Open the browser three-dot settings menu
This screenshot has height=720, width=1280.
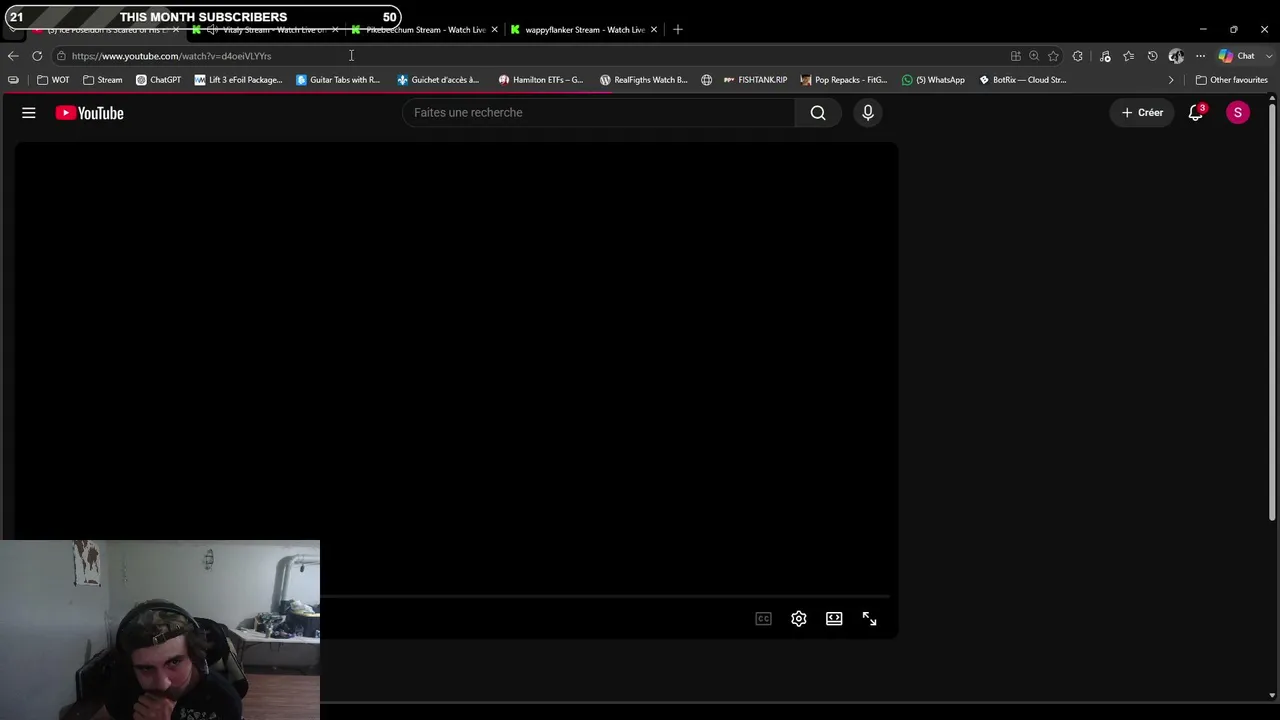[x=1201, y=56]
